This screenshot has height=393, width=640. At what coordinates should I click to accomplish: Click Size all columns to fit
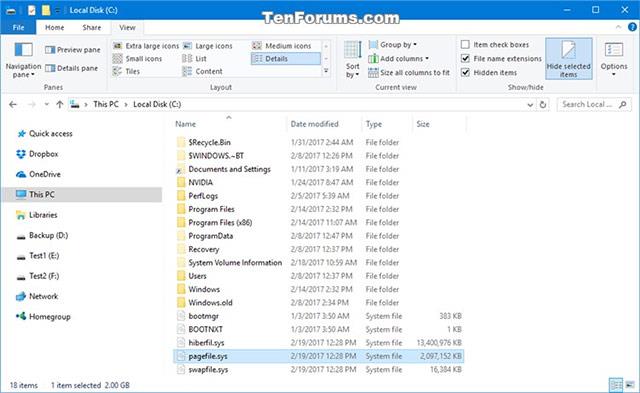pyautogui.click(x=409, y=73)
